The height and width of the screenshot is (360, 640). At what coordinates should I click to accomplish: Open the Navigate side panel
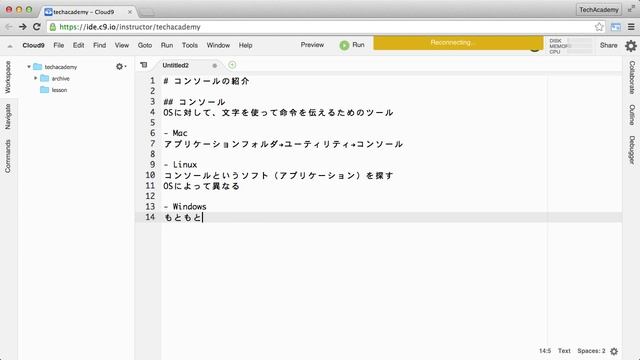tap(8, 117)
